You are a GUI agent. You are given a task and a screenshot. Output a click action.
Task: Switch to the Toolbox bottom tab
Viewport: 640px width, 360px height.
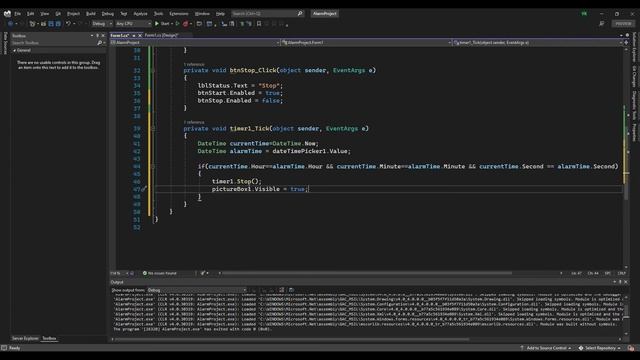(x=49, y=338)
